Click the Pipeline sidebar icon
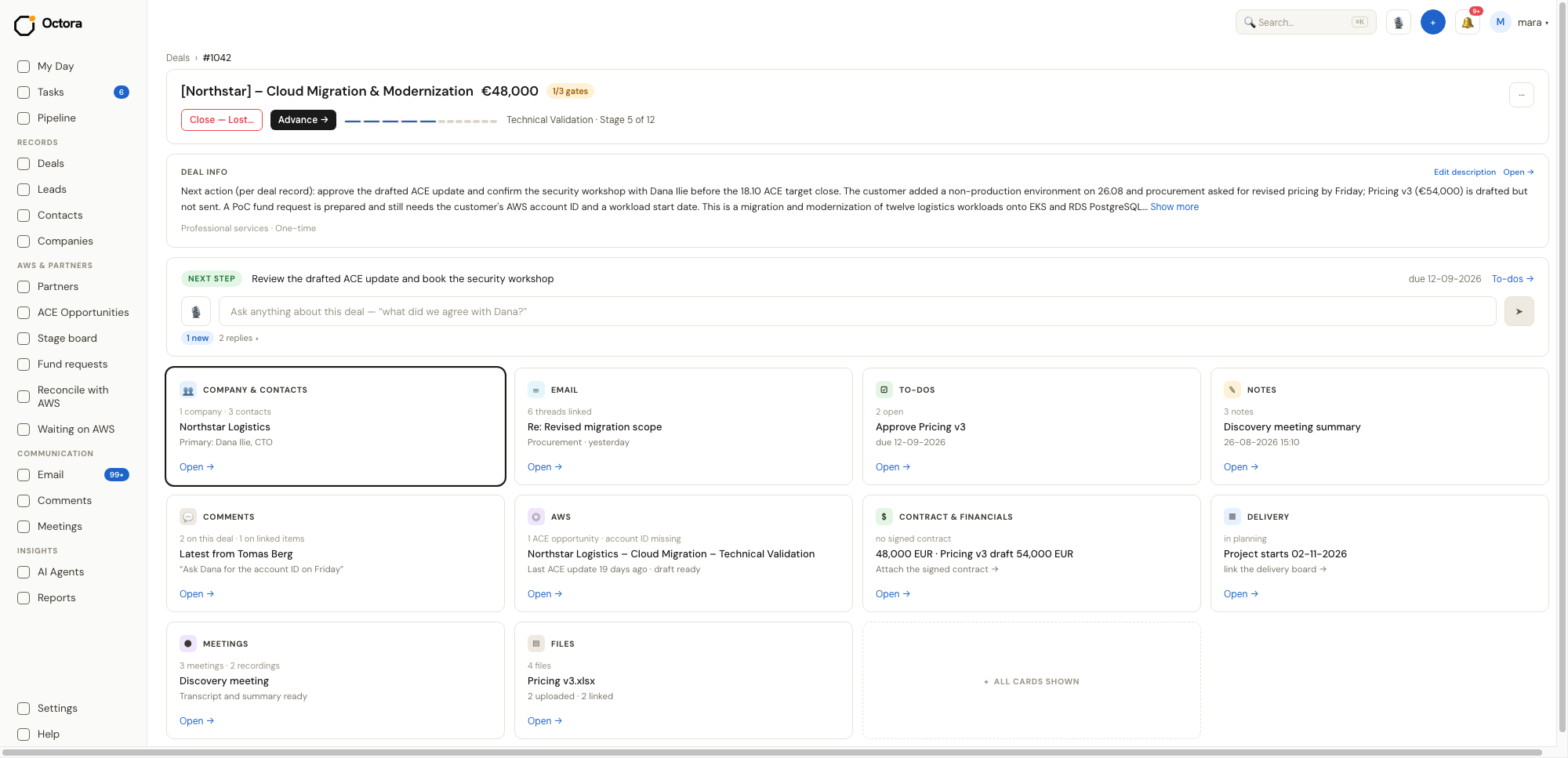The width and height of the screenshot is (1568, 758). click(x=24, y=118)
